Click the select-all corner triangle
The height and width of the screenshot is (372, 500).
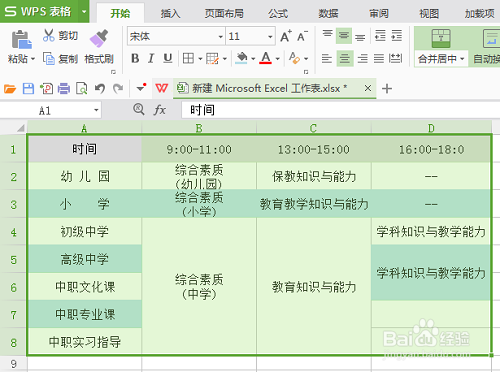(x=21, y=128)
